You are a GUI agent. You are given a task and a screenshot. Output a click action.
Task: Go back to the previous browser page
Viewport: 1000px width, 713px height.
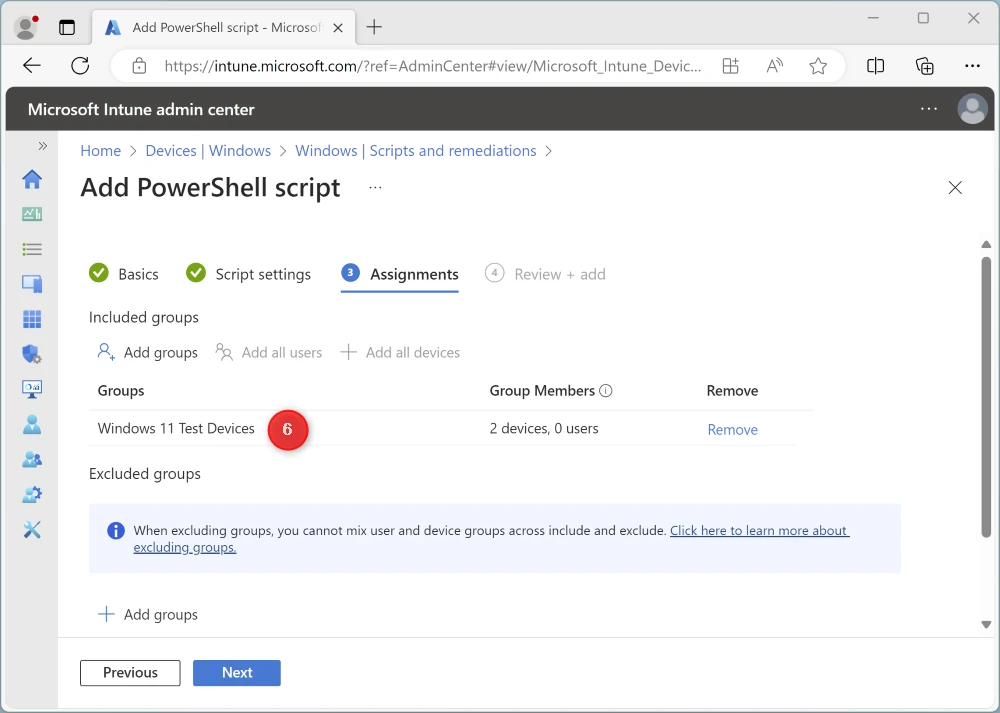click(x=32, y=65)
